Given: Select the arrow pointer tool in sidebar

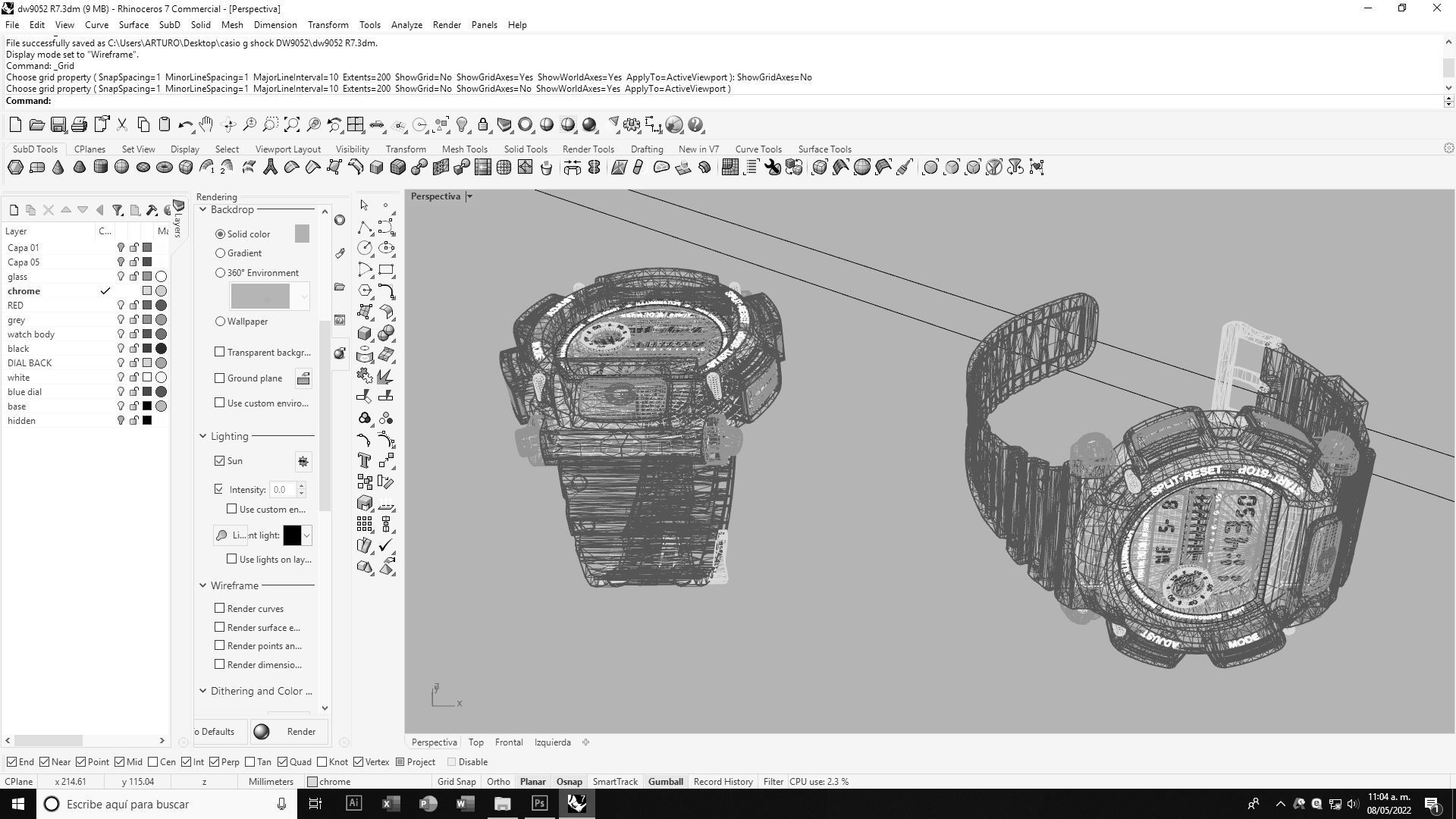Looking at the screenshot, I should 365,206.
